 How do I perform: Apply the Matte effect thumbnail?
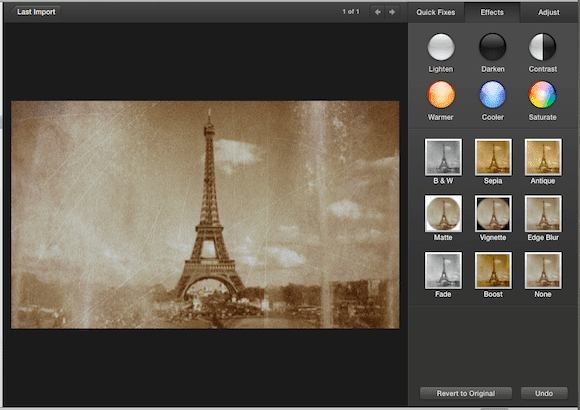tap(443, 214)
